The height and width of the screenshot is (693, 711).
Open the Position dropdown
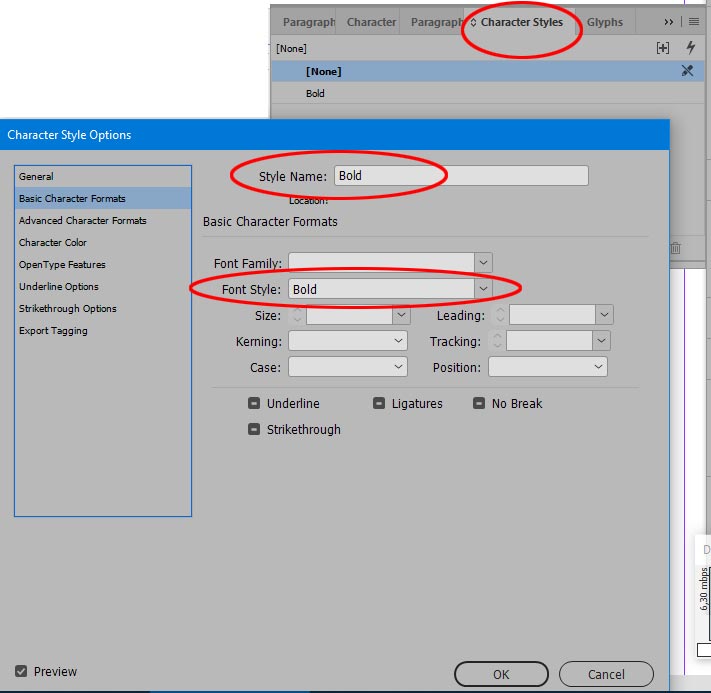coord(548,366)
